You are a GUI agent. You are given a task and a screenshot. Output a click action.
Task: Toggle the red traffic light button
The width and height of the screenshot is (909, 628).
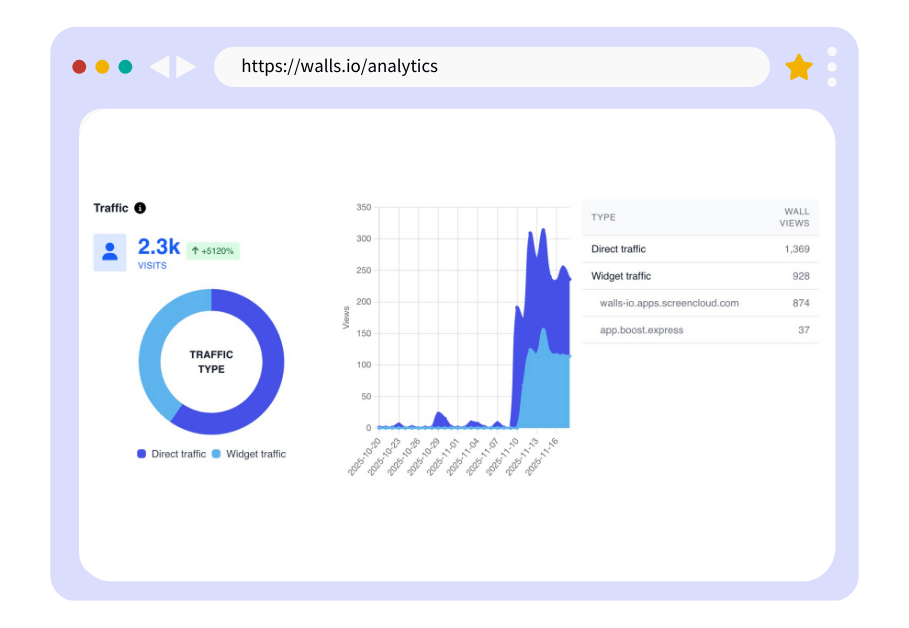click(79, 66)
